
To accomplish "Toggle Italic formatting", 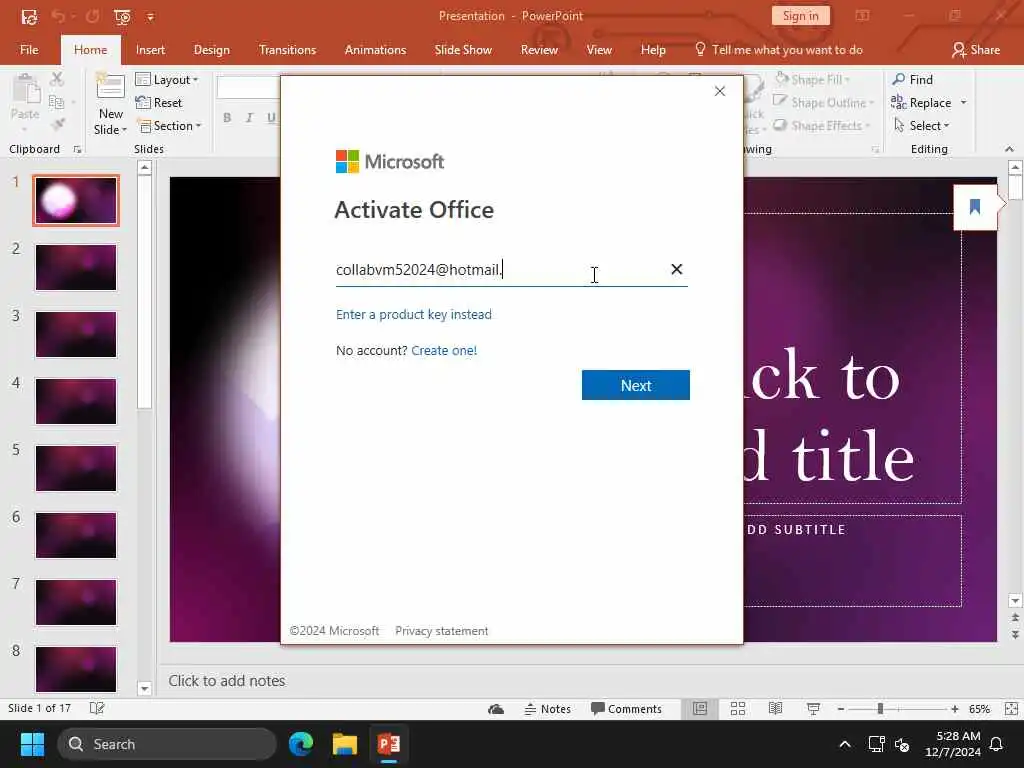I will [x=249, y=118].
